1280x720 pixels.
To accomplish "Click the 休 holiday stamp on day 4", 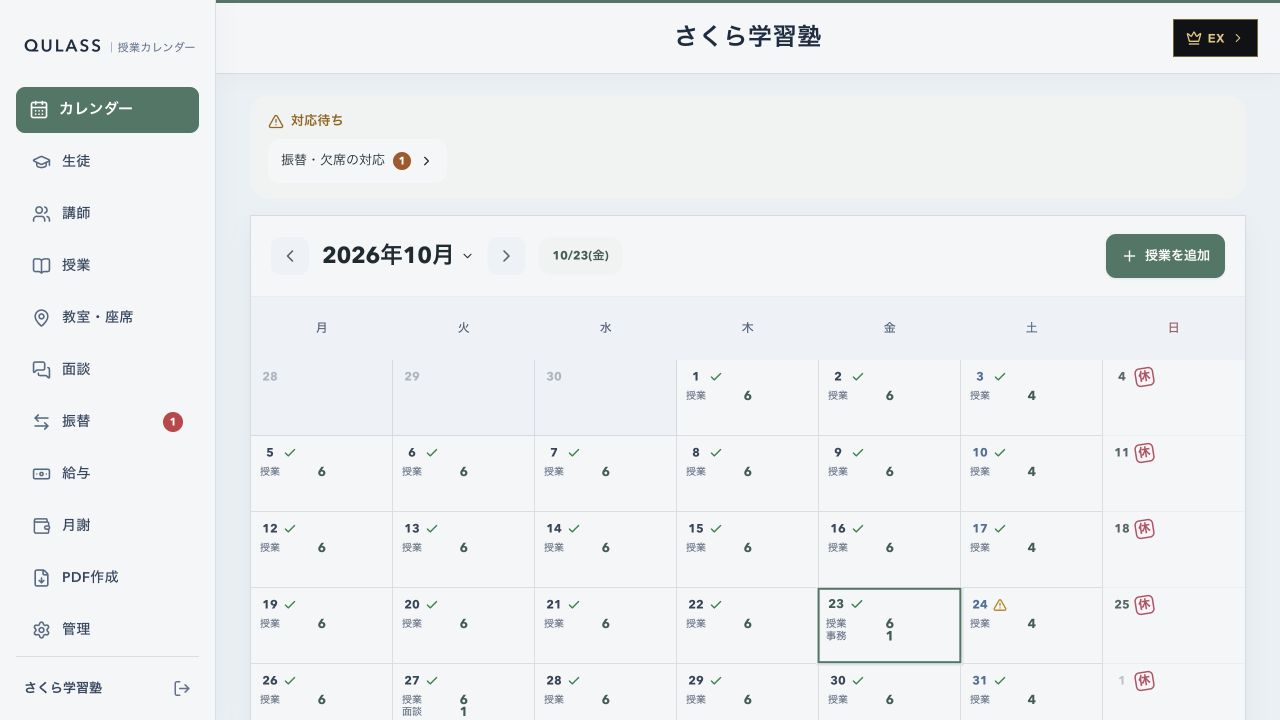I will (1144, 376).
